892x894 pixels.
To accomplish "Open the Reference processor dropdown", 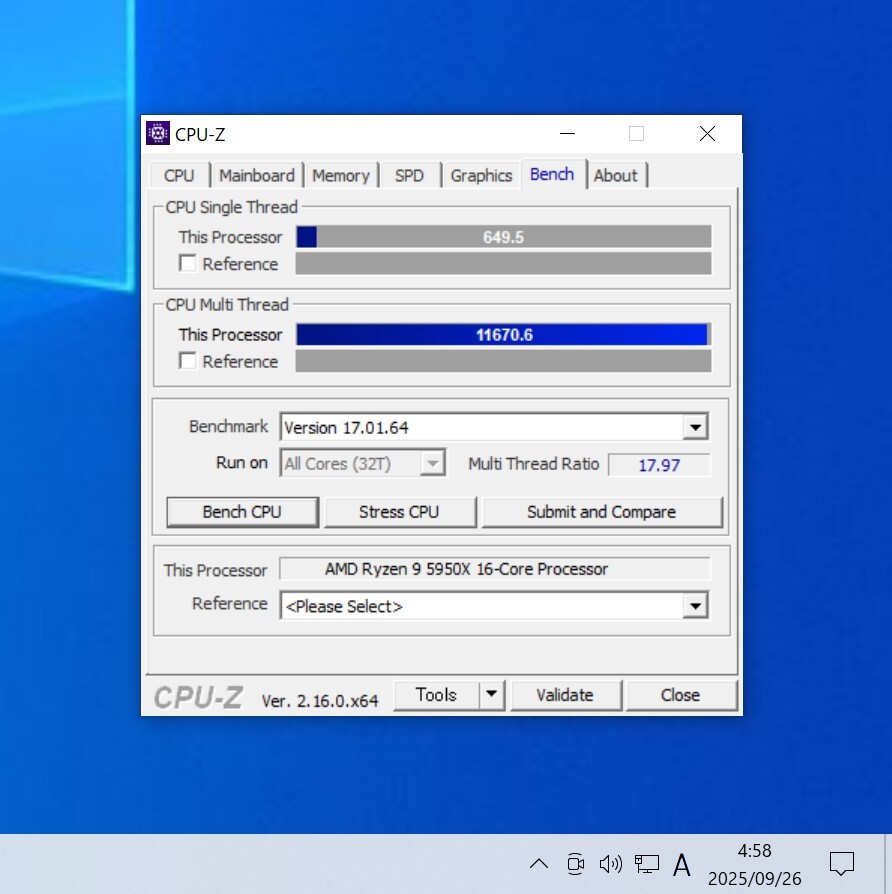I will point(695,606).
